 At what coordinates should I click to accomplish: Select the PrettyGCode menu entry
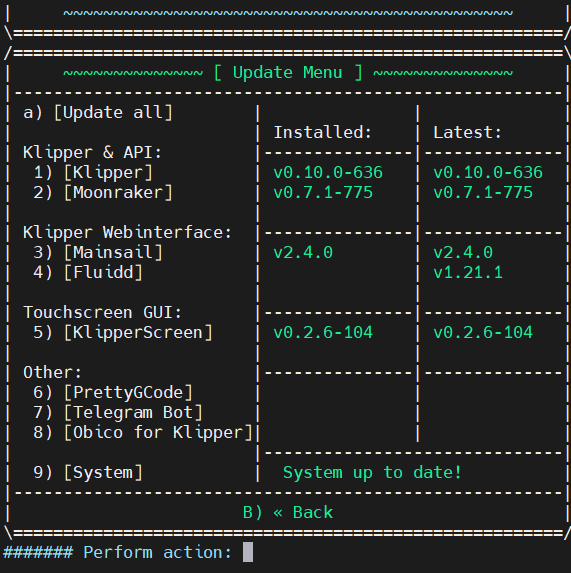[113, 392]
